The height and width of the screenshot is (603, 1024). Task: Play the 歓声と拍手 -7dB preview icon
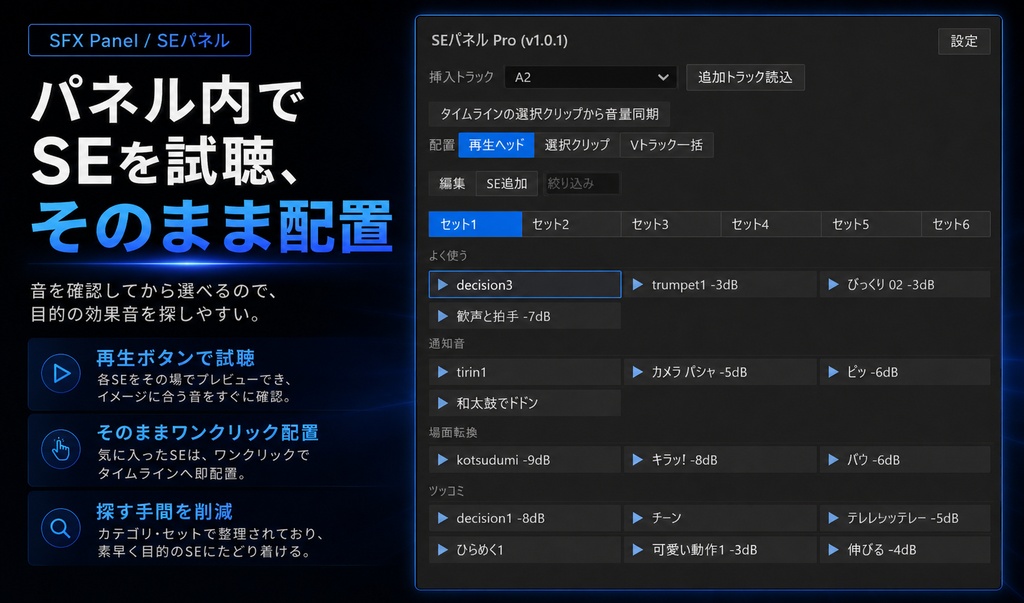(x=443, y=316)
